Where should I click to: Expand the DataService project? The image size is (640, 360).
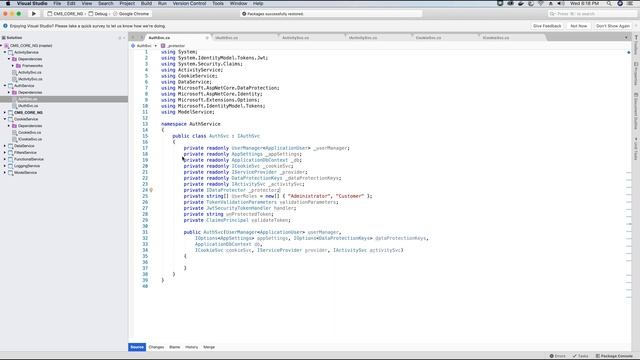pos(5,146)
